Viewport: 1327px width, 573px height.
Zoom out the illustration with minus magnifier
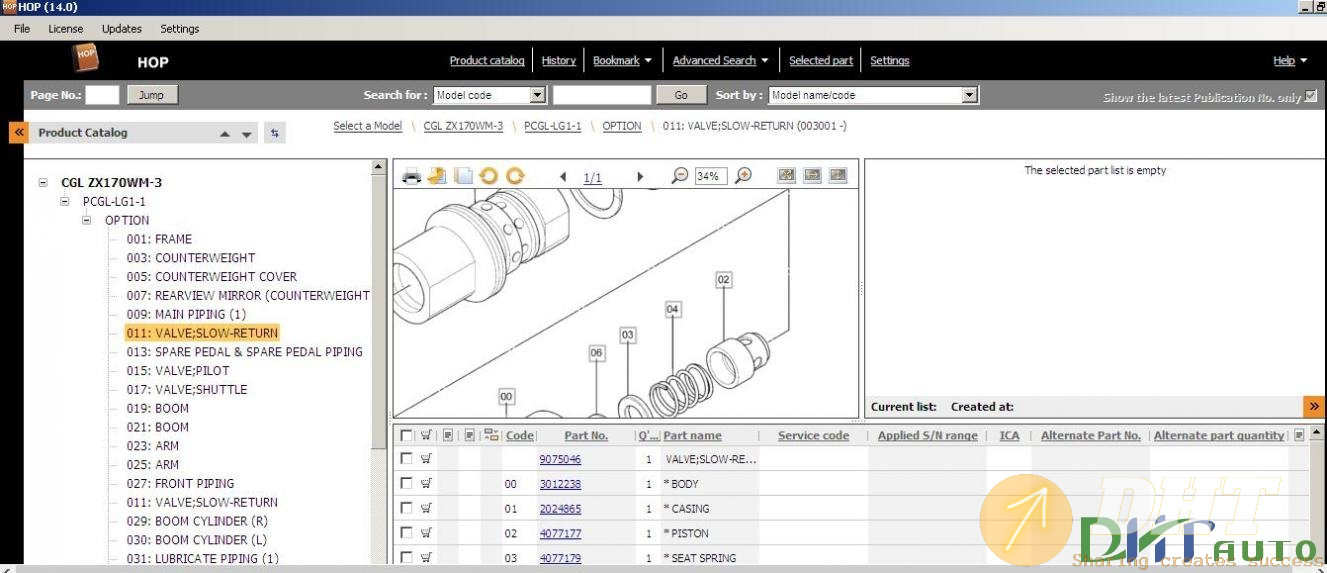680,176
